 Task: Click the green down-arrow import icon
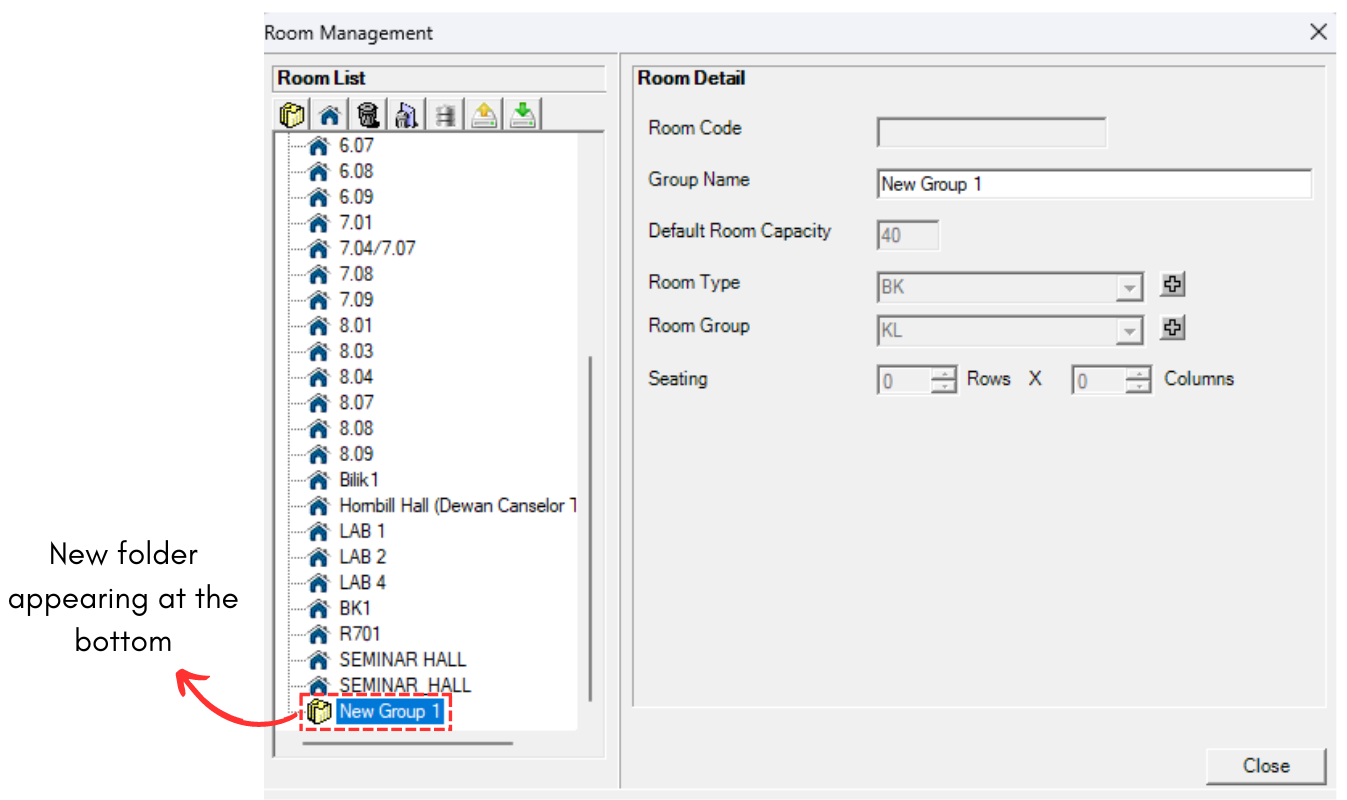(x=522, y=115)
